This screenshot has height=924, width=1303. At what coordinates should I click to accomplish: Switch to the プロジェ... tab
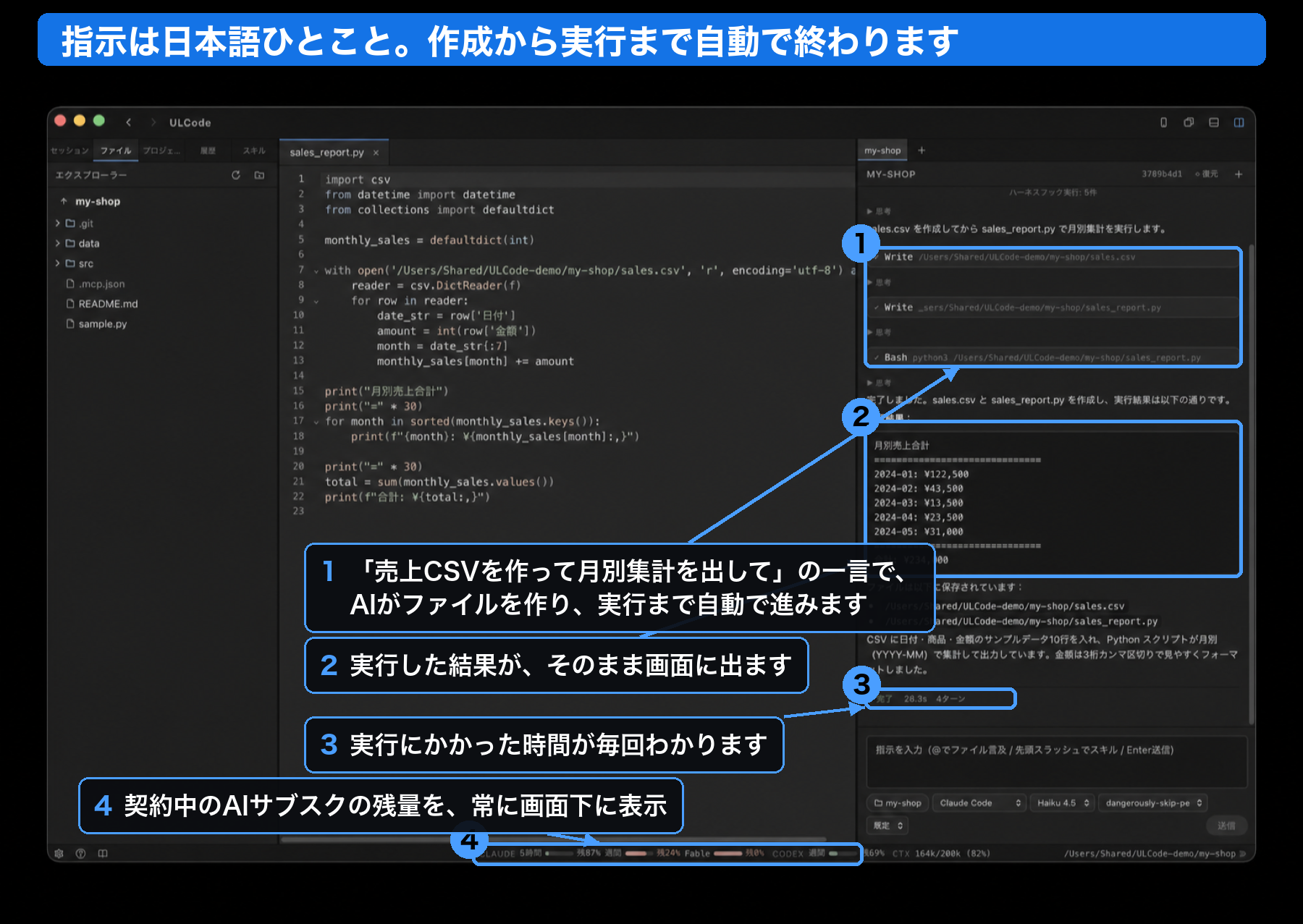(161, 151)
